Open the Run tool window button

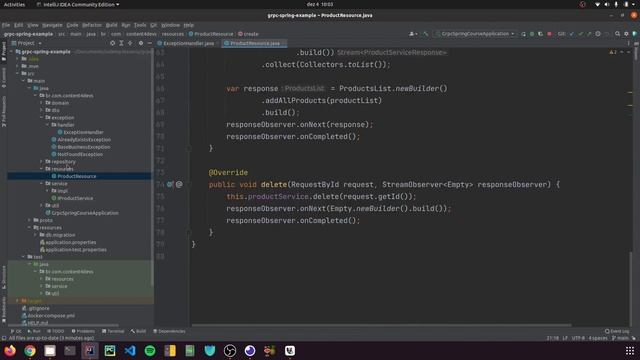pyautogui.click(x=34, y=331)
